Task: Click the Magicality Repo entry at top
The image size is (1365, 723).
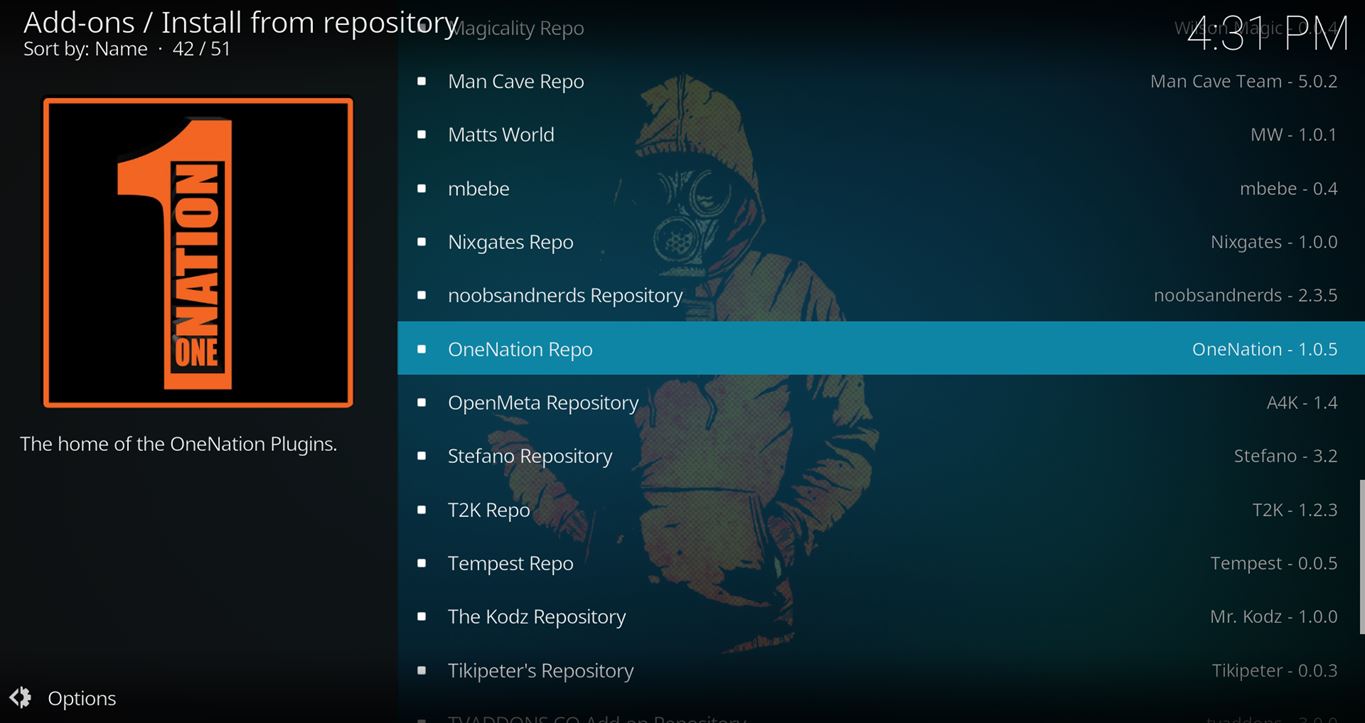Action: pos(516,28)
